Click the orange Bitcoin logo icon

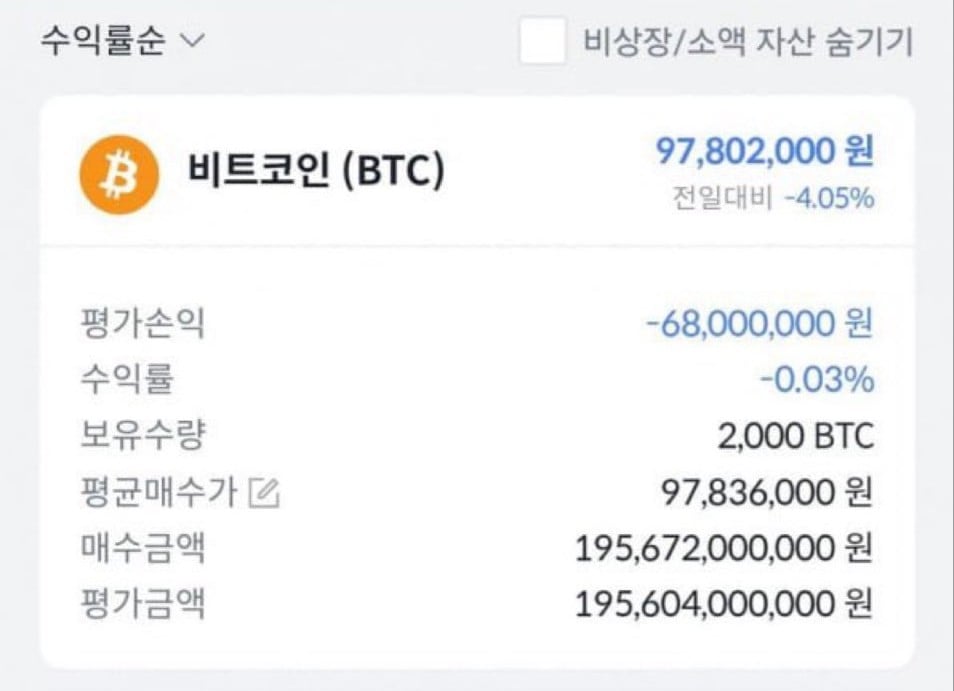point(119,174)
